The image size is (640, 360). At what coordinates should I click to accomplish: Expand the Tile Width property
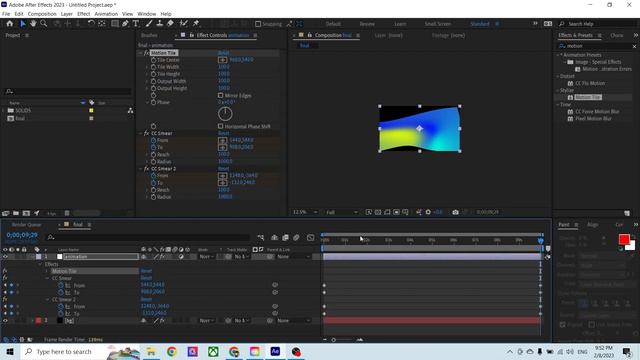(x=147, y=67)
